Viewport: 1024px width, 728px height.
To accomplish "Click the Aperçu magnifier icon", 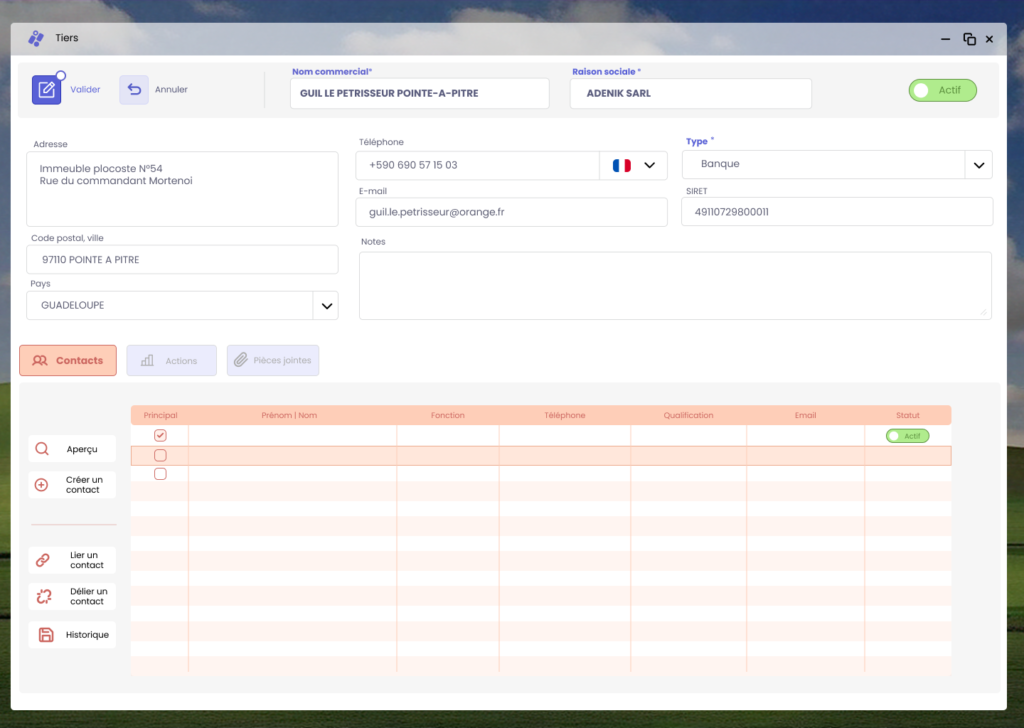I will 42,449.
